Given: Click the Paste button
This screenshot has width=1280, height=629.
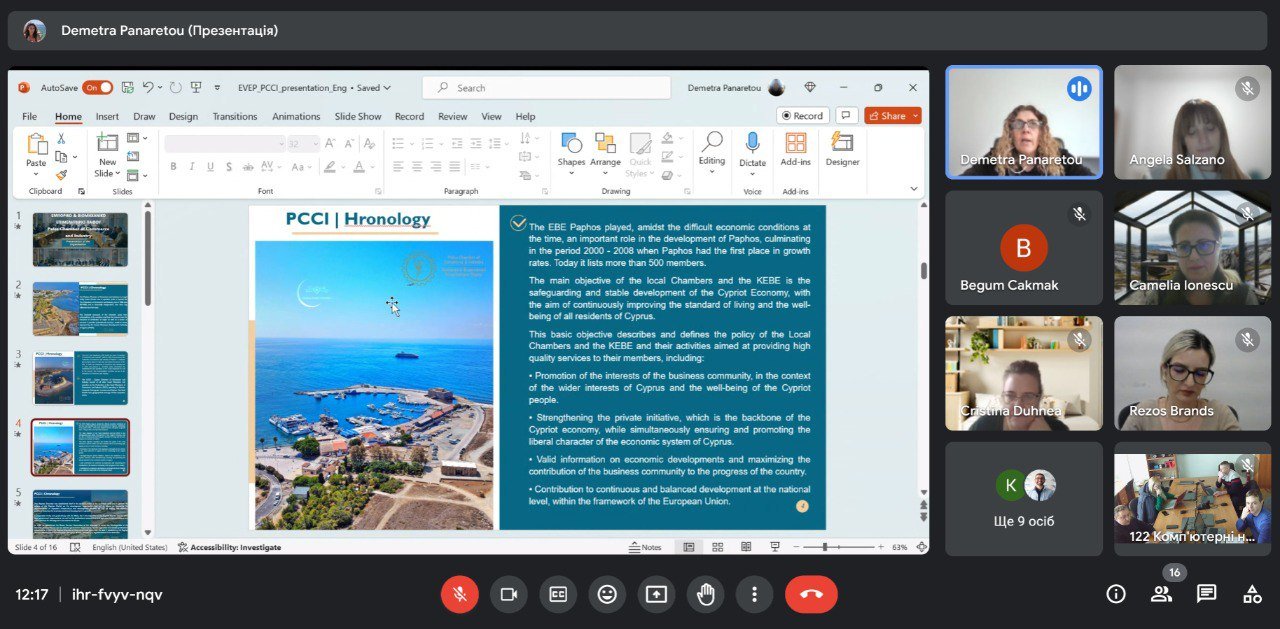Looking at the screenshot, I should click(x=36, y=152).
